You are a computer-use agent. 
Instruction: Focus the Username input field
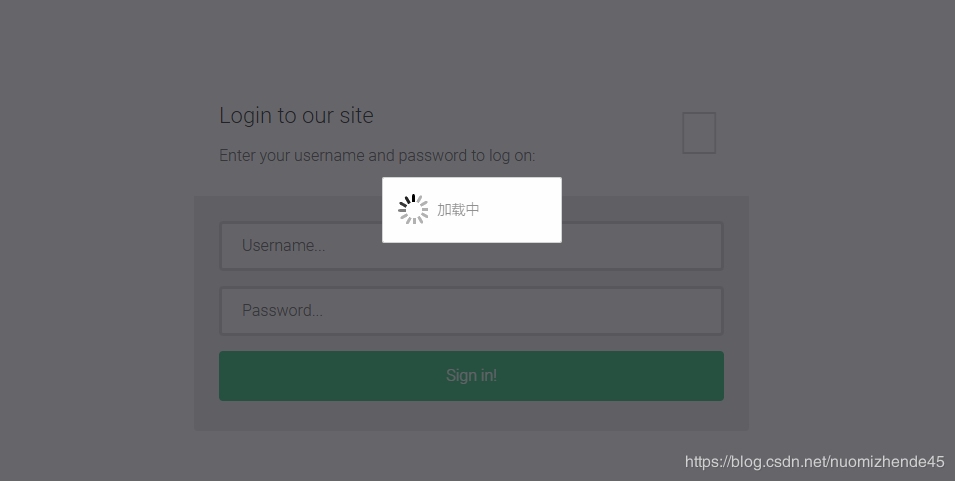(600, 246)
